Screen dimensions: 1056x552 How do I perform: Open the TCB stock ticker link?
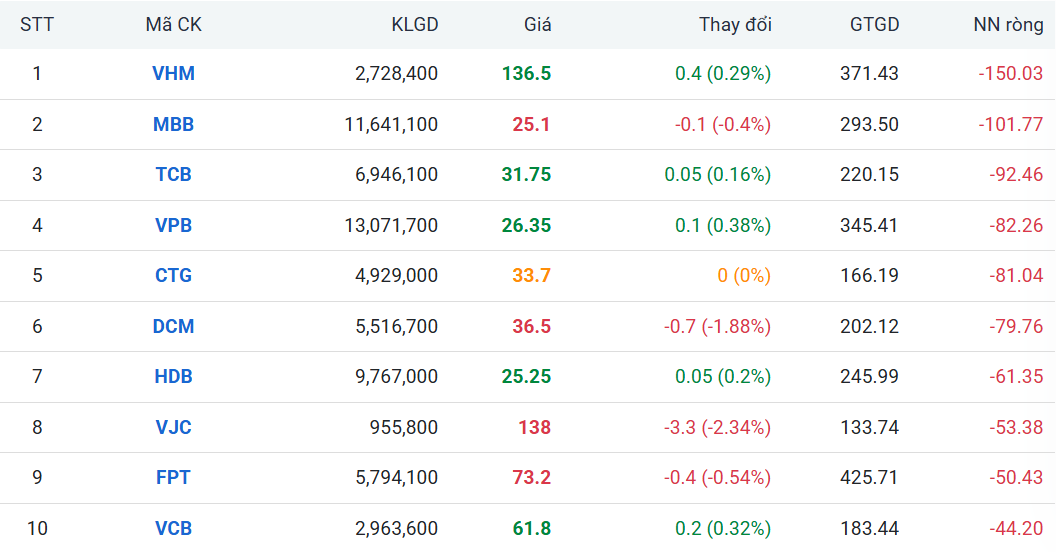coord(173,174)
